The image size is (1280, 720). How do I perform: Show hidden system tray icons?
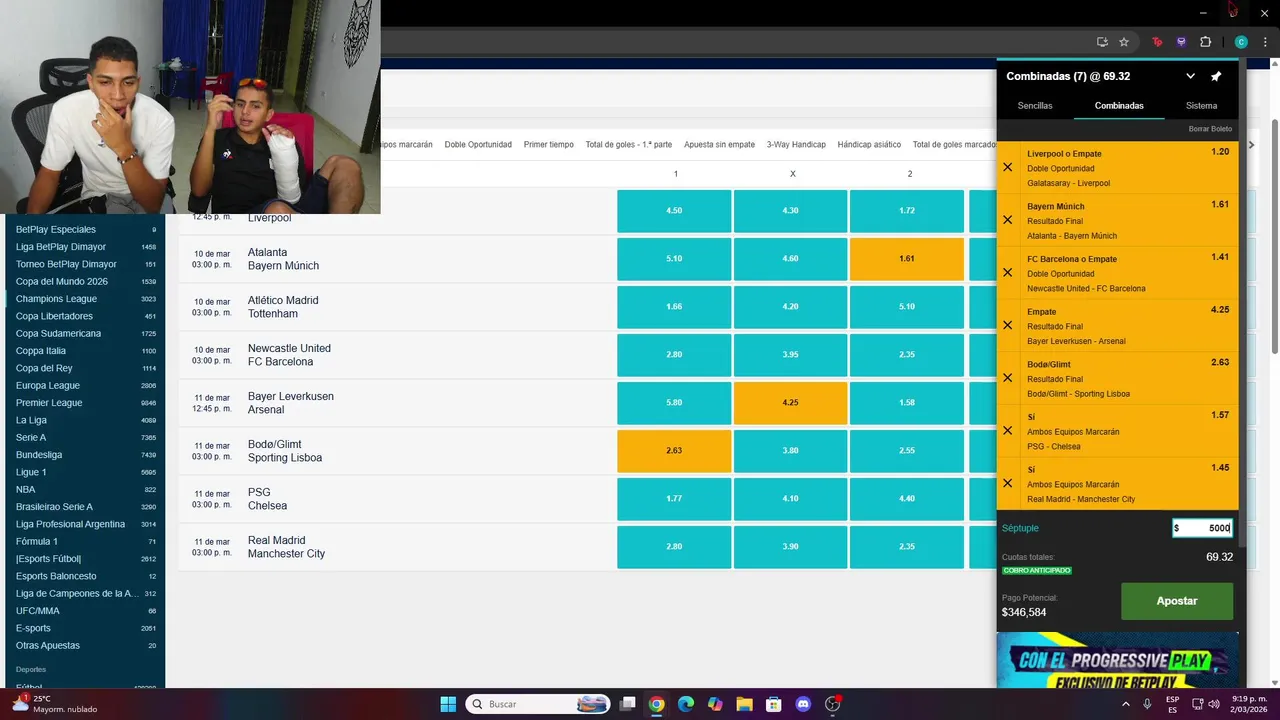click(x=1125, y=704)
